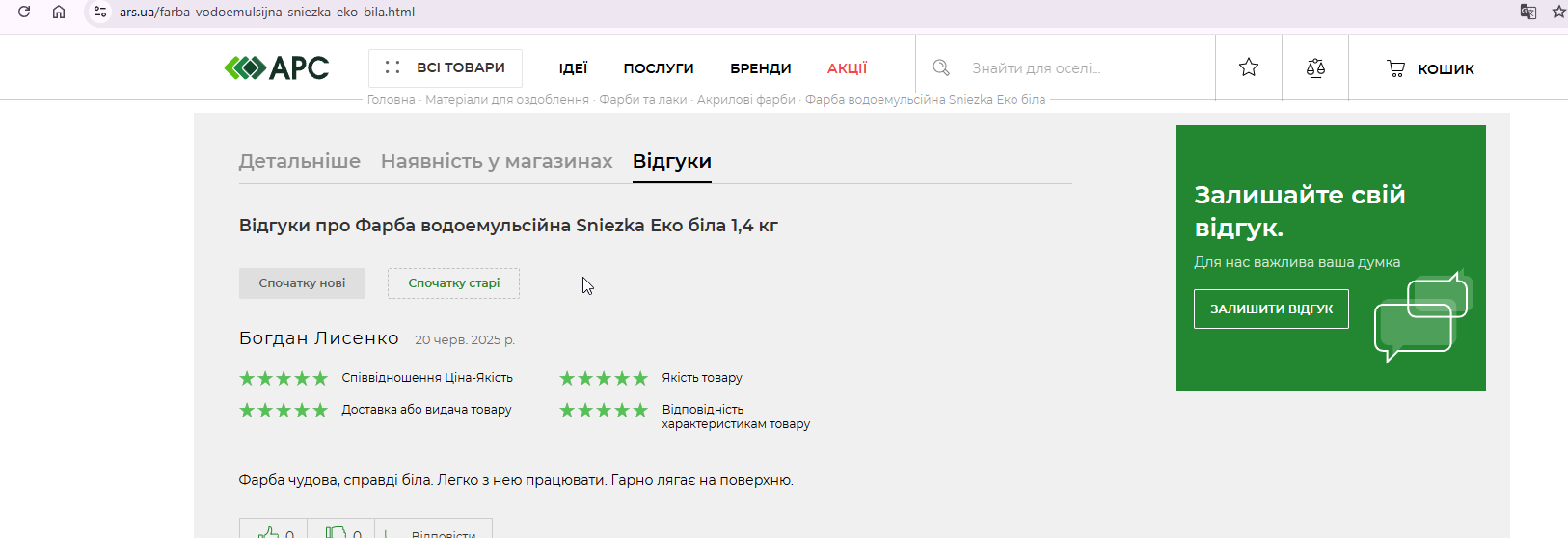Click the Доставка або видача товару label
This screenshot has height=538, width=1568.
(x=426, y=410)
